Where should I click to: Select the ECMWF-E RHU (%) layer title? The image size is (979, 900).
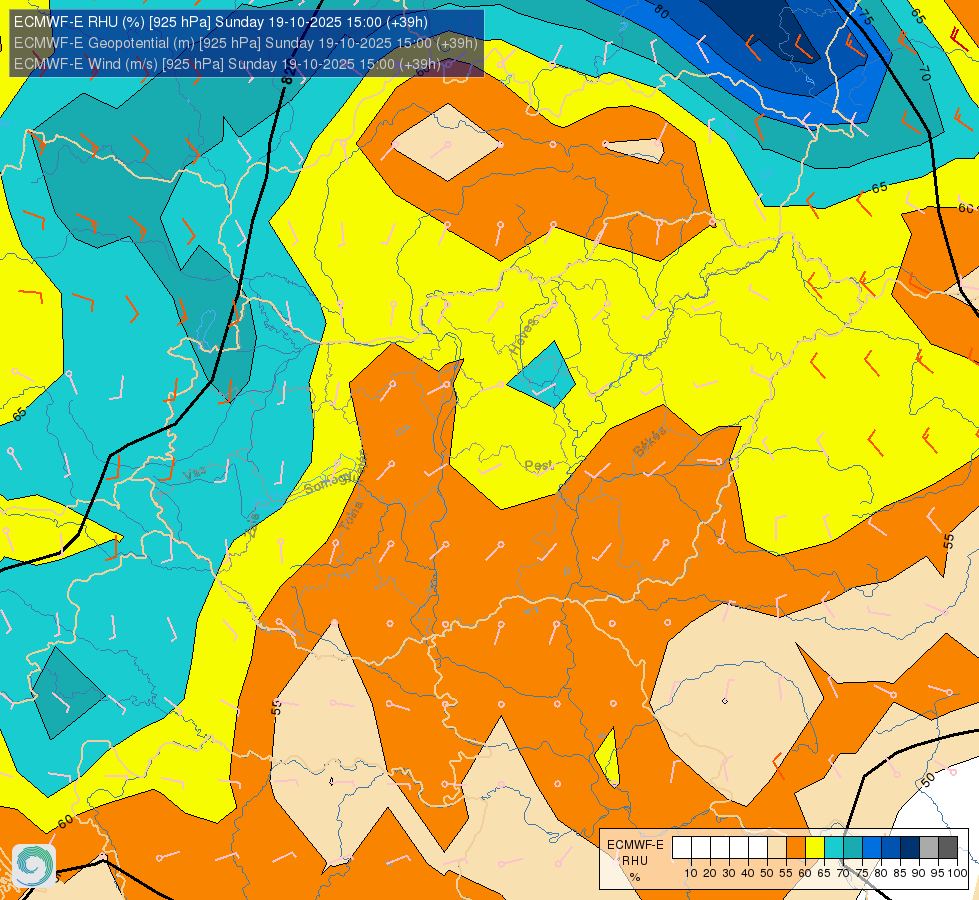pyautogui.click(x=220, y=22)
